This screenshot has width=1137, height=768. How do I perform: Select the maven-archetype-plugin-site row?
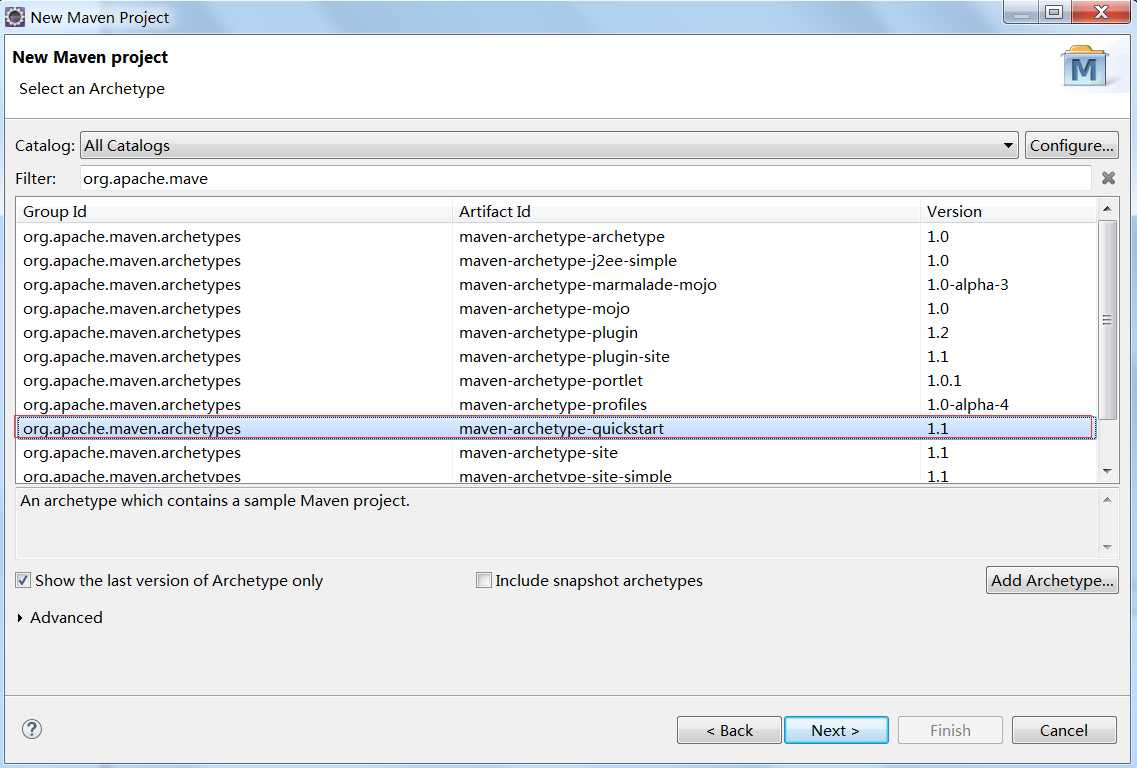tap(556, 356)
